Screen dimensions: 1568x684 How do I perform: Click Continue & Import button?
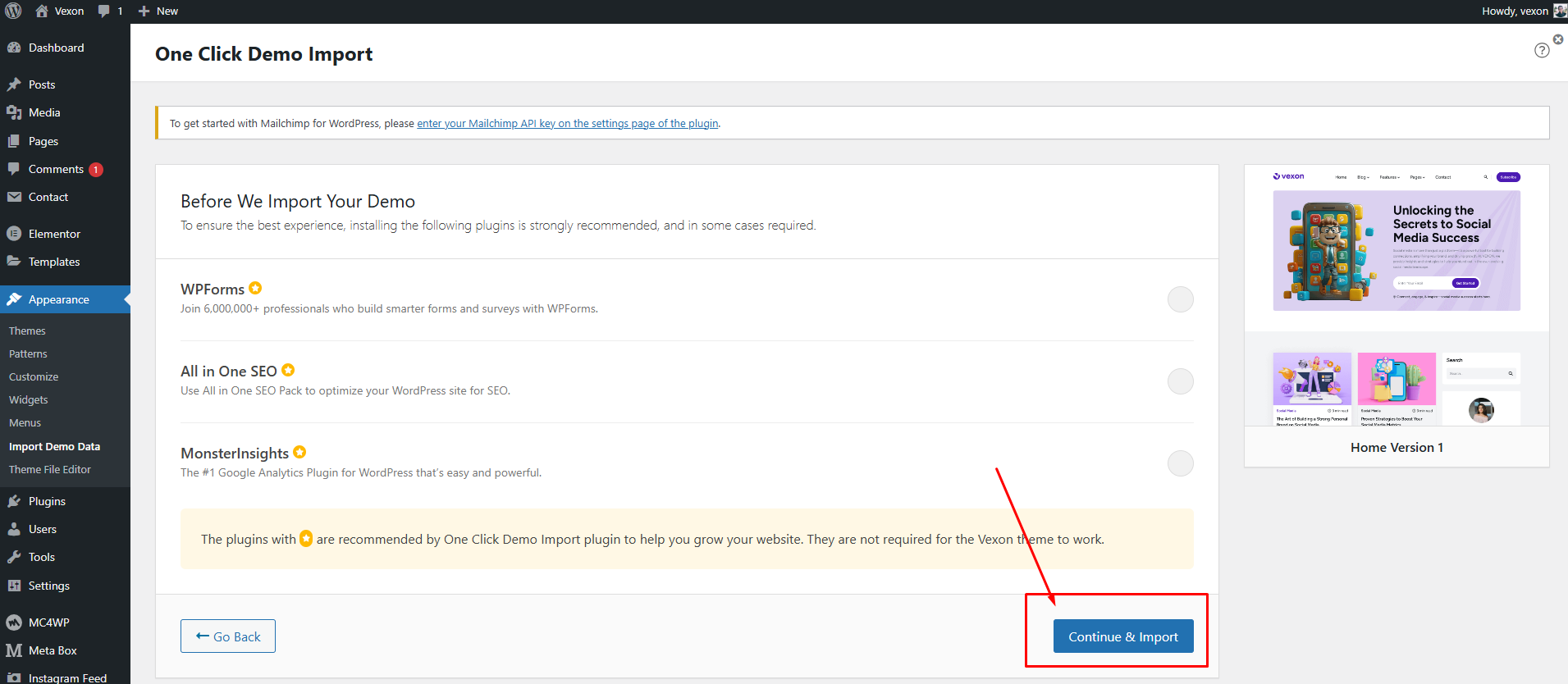[x=1123, y=636]
